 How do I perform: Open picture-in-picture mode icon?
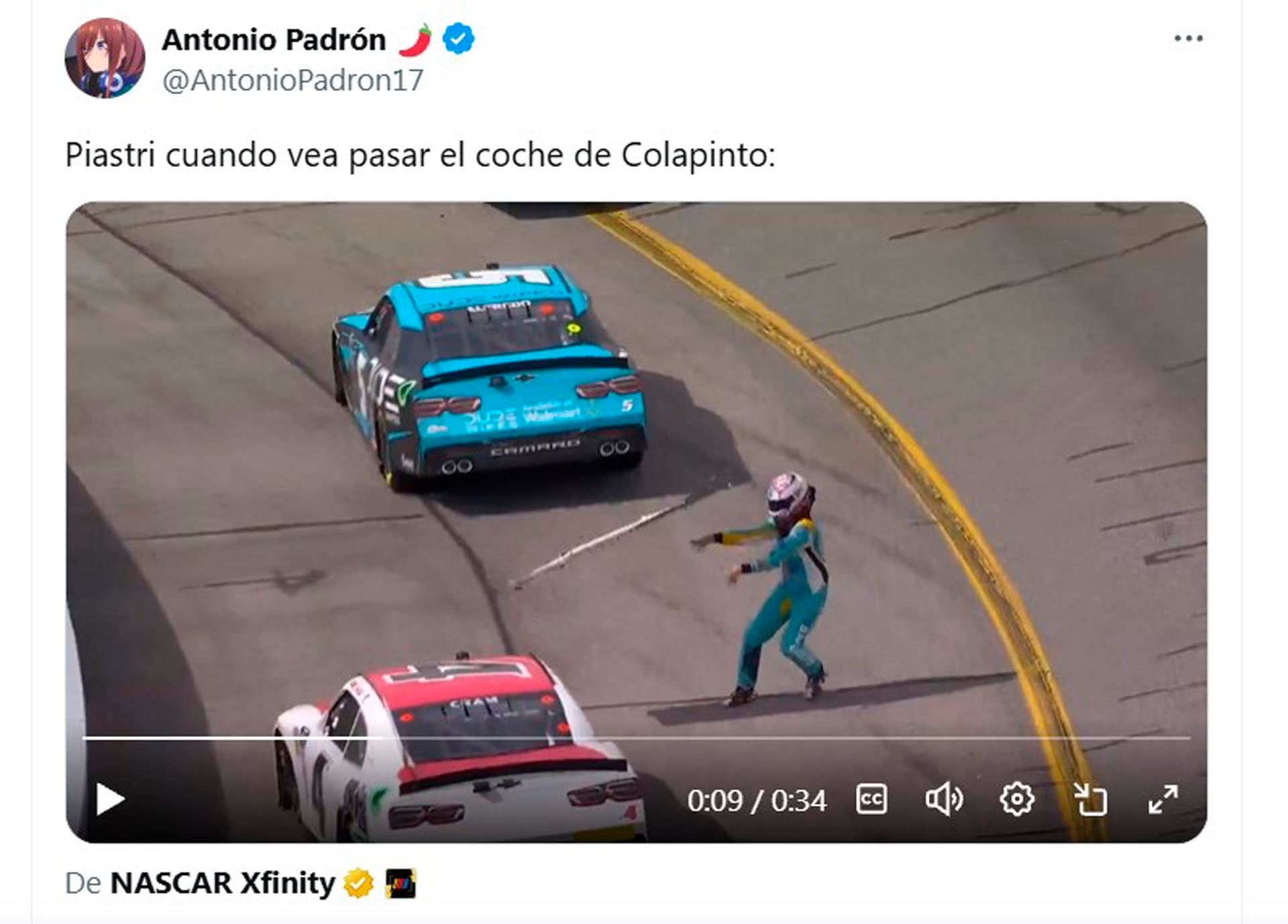coord(1090,799)
